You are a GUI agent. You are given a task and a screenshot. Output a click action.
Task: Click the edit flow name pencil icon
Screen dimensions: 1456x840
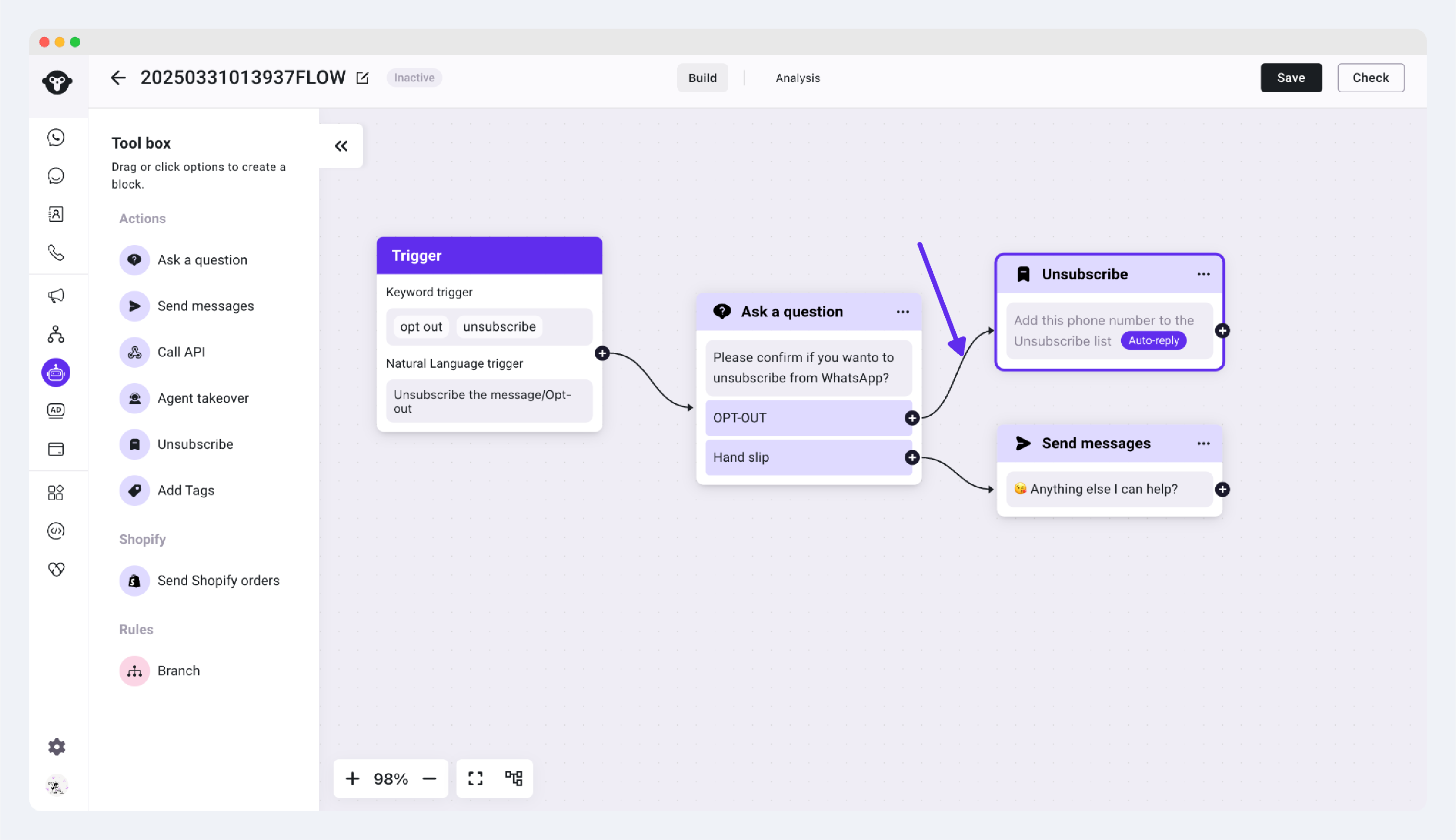(x=362, y=78)
